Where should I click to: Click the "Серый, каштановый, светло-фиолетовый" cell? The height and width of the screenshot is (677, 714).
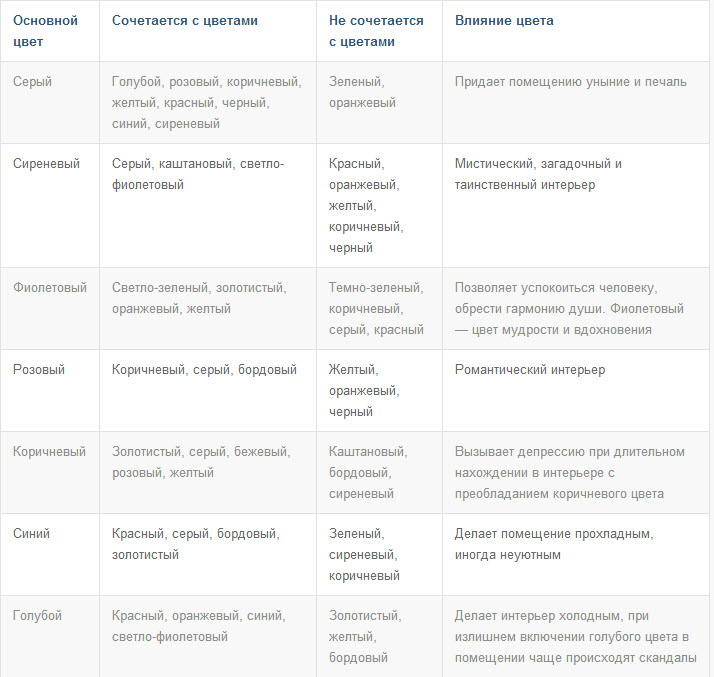click(198, 174)
